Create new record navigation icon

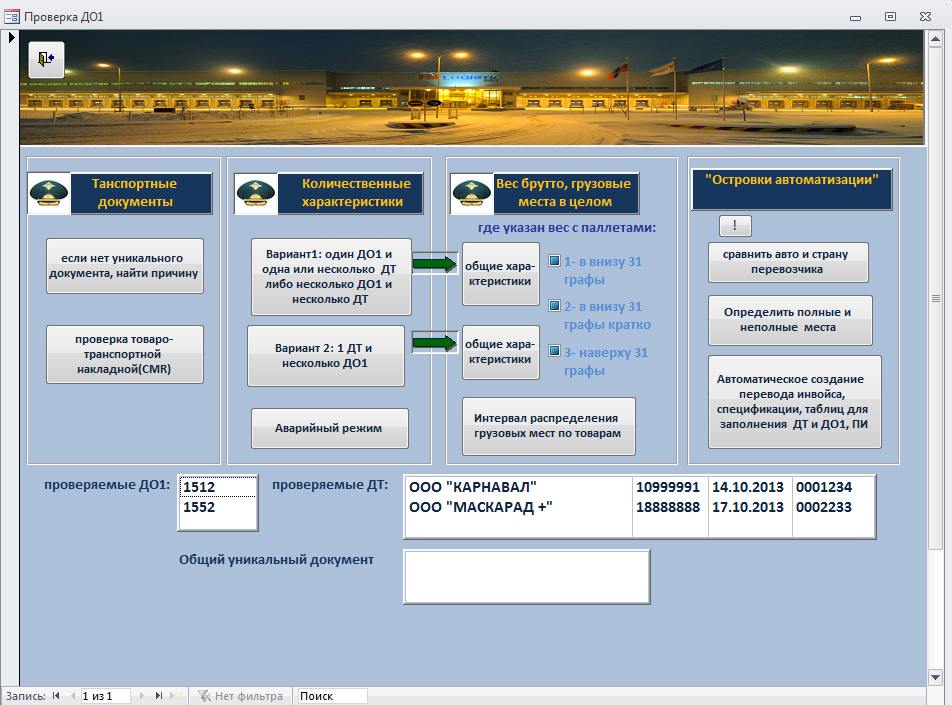pyautogui.click(x=176, y=696)
